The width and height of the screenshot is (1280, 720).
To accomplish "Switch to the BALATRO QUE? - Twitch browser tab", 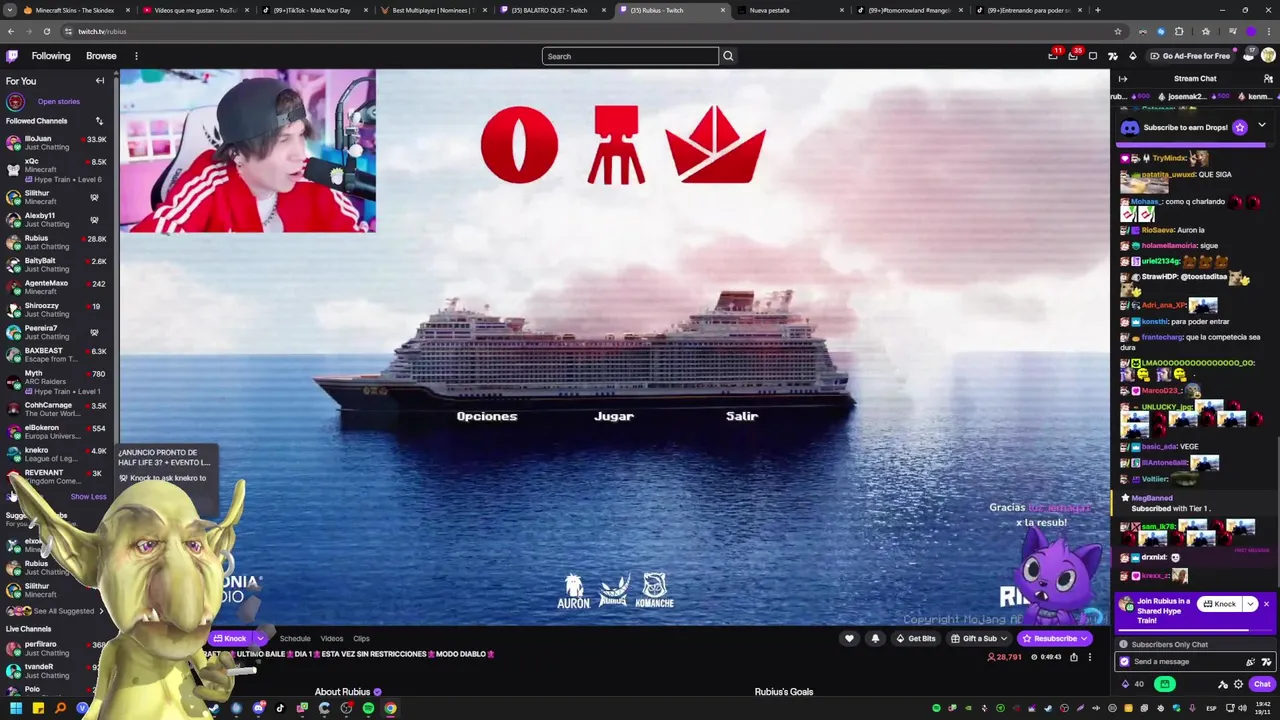I will [550, 10].
